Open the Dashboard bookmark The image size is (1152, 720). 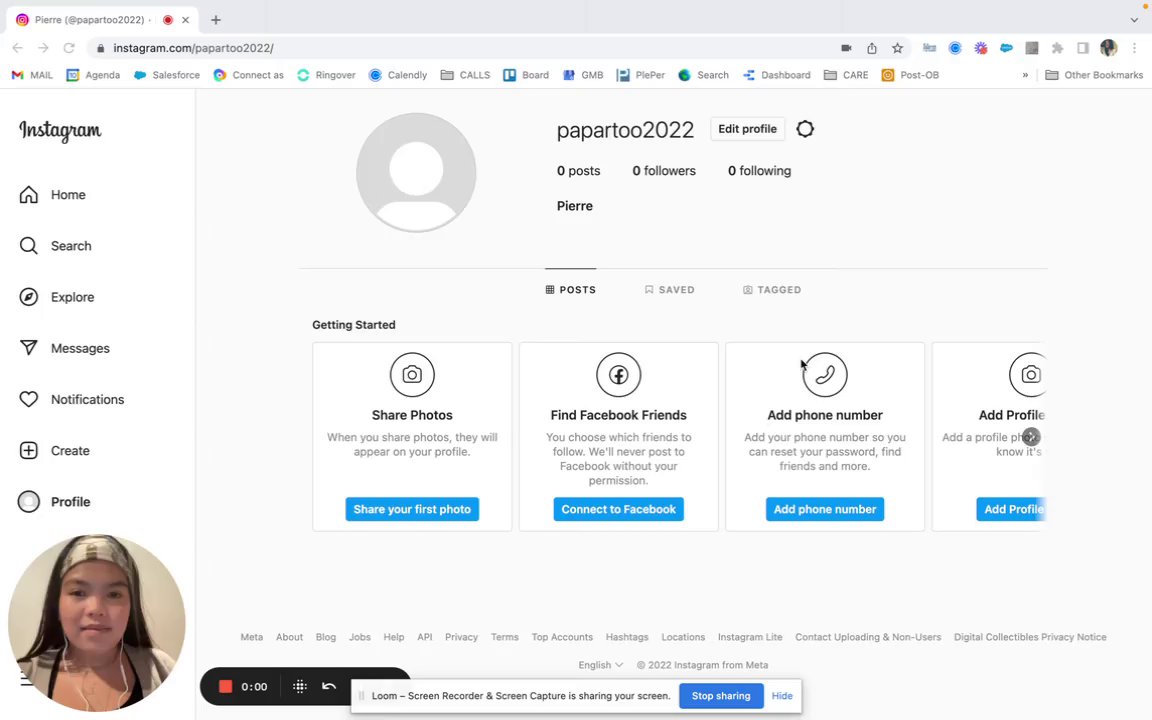tap(777, 75)
